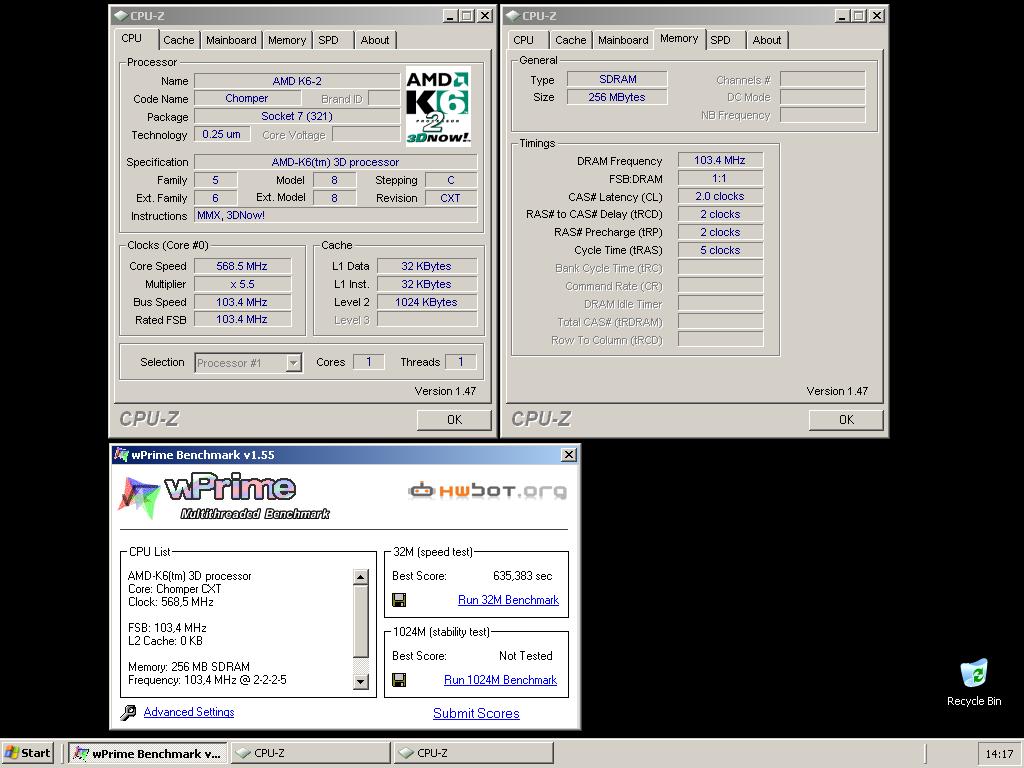Open About tab in left CPU-Z window
Image resolution: width=1024 pixels, height=768 pixels.
(375, 40)
